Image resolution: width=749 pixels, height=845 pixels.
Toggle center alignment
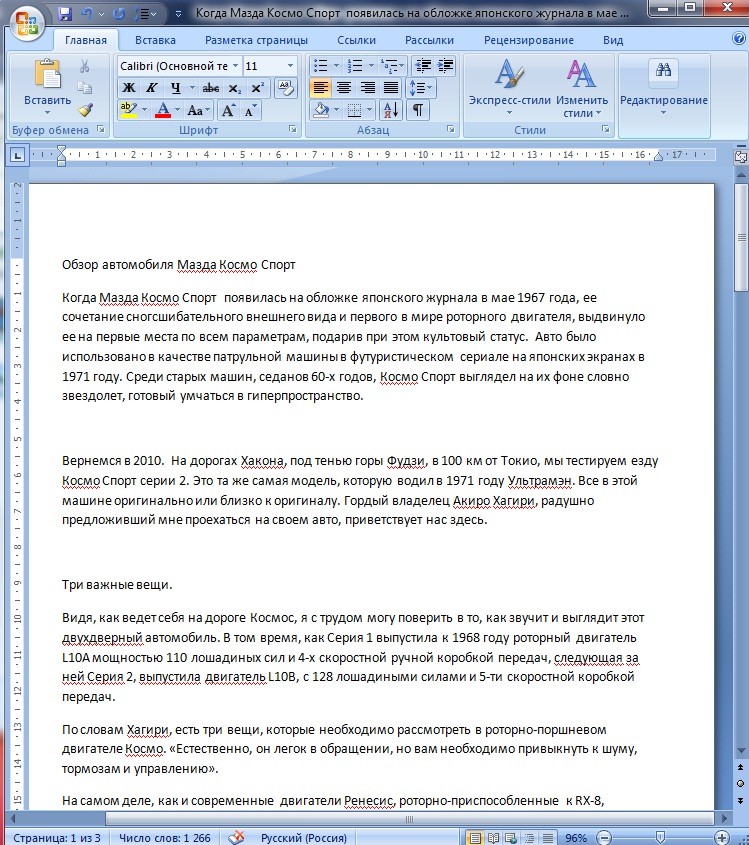[x=344, y=87]
